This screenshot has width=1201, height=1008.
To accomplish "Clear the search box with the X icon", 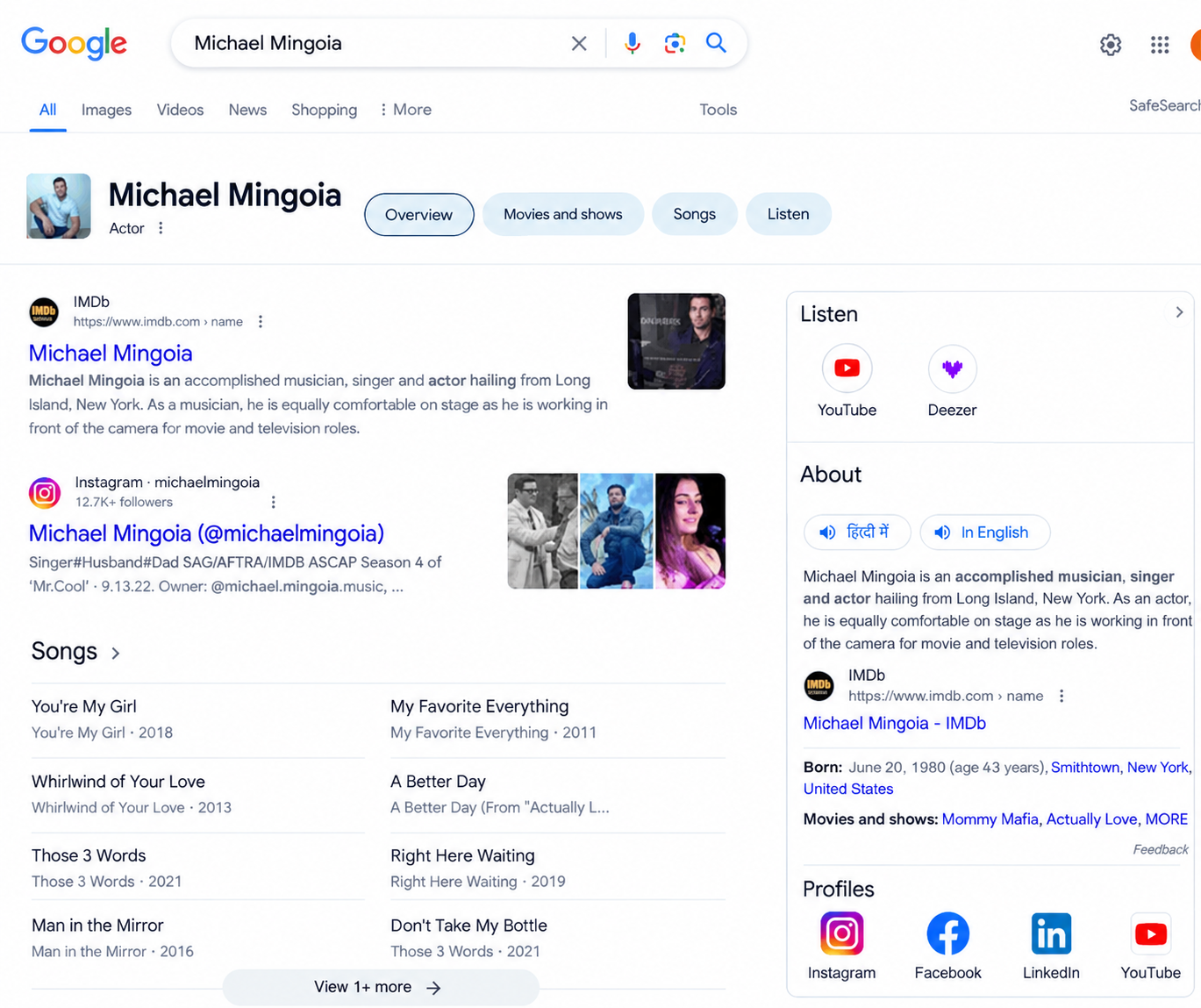I will click(579, 43).
